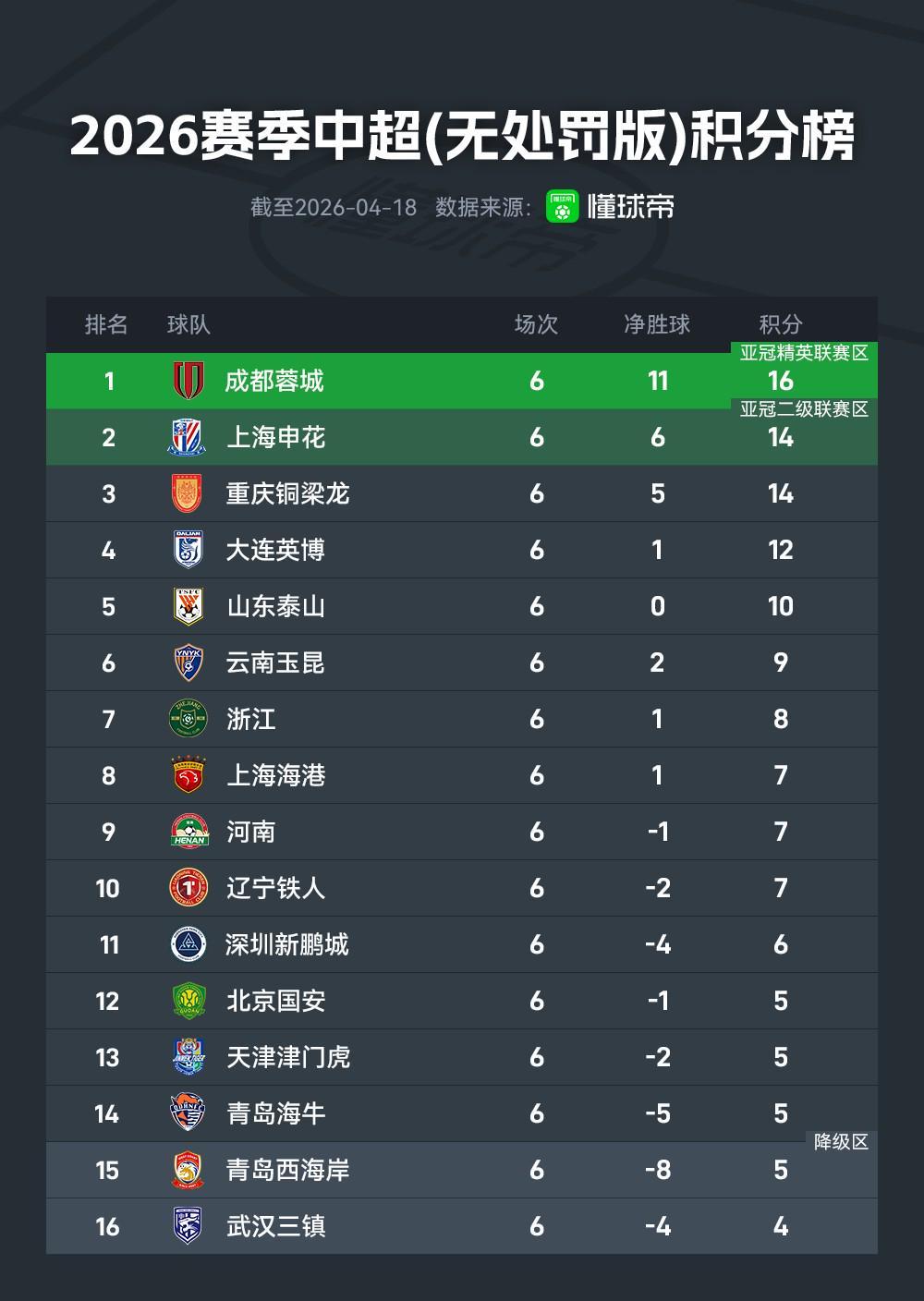The height and width of the screenshot is (1301, 924).
Task: Click the 上海海港 red crest icon
Action: pyautogui.click(x=188, y=775)
